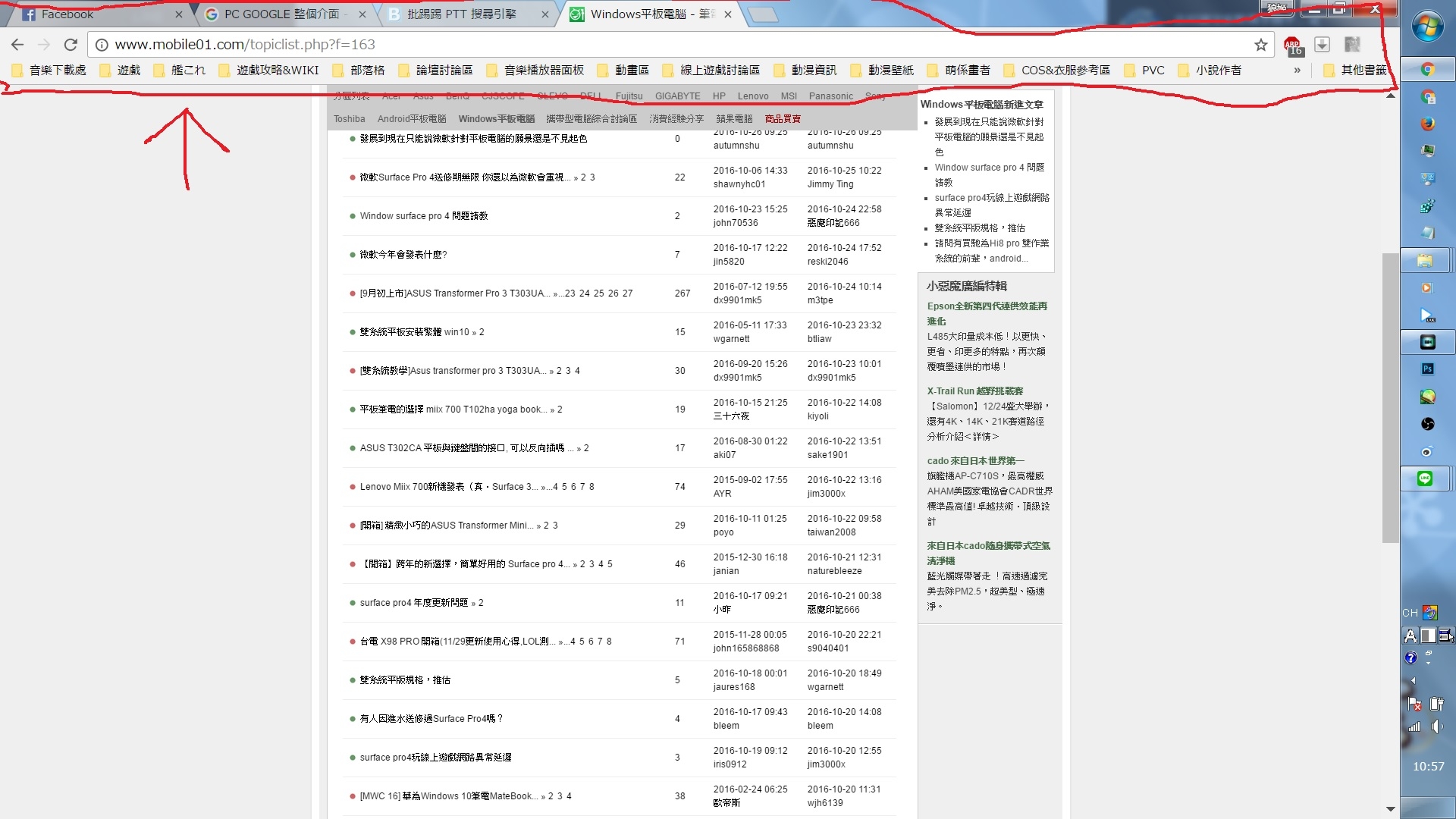The image size is (1456, 819).
Task: Bookmark this page with the star icon
Action: tap(1261, 45)
